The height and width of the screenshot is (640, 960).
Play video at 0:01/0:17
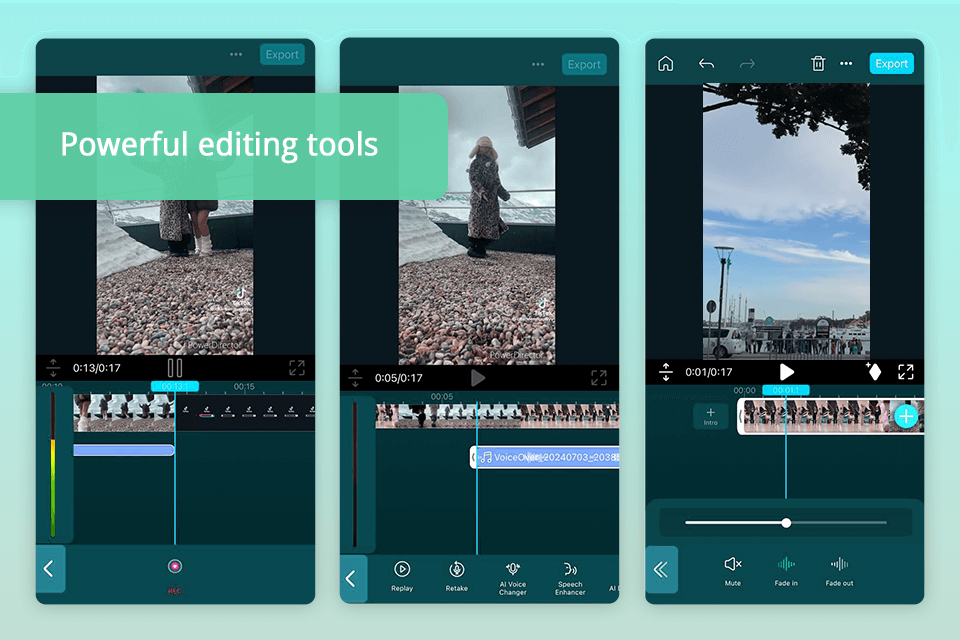(786, 372)
